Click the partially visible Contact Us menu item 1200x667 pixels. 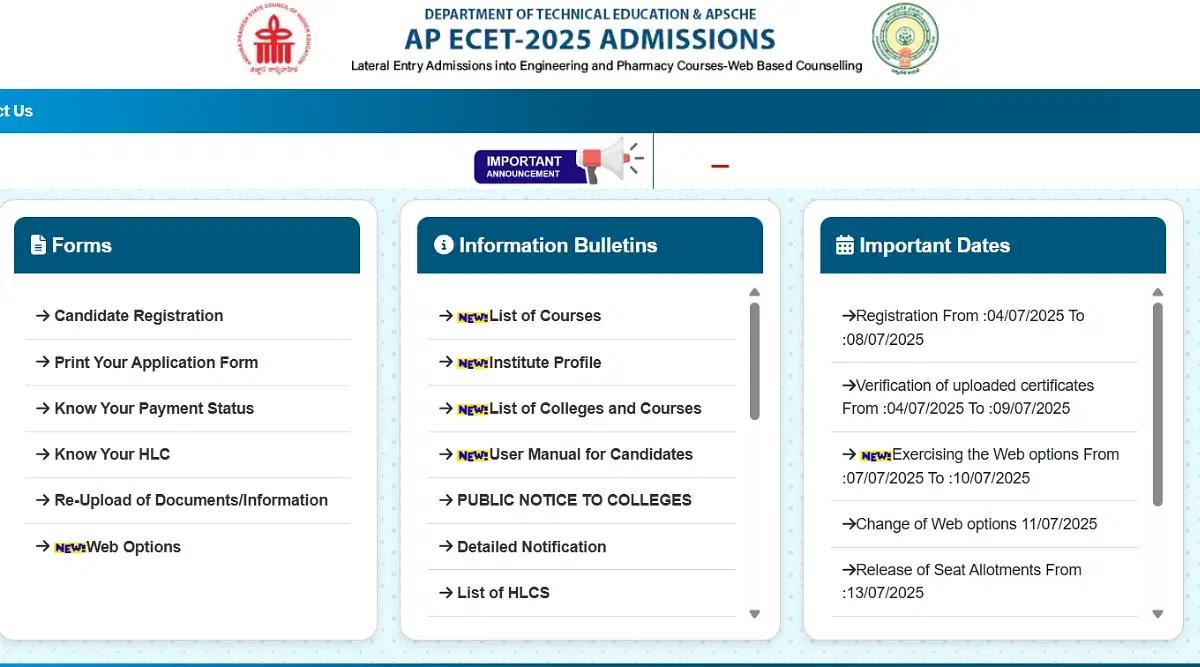coord(16,111)
